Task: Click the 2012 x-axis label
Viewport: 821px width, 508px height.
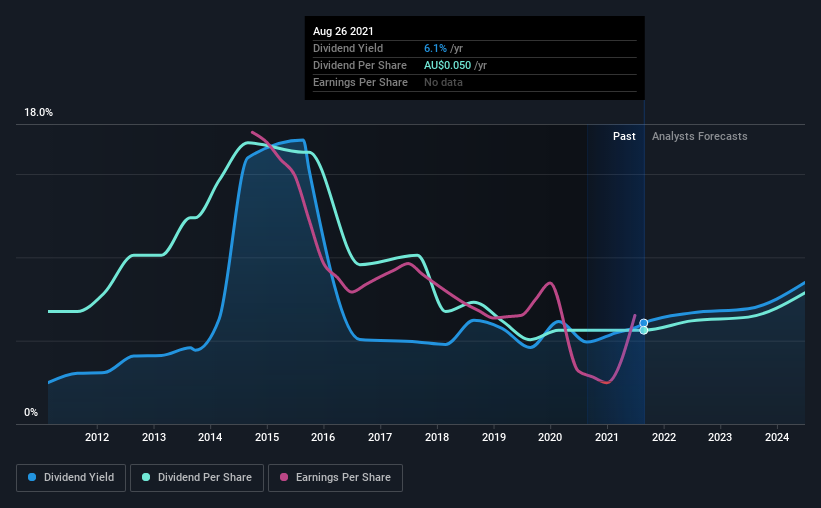Action: (x=97, y=437)
